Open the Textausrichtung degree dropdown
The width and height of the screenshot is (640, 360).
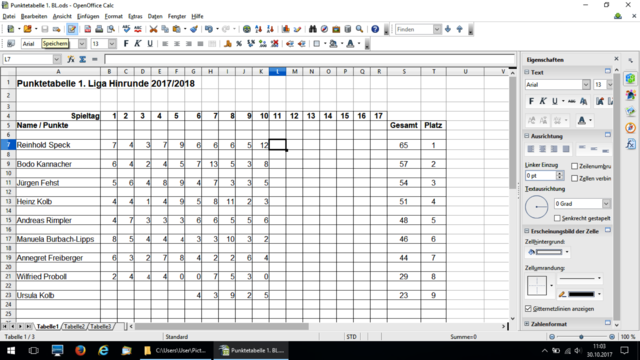(x=606, y=204)
